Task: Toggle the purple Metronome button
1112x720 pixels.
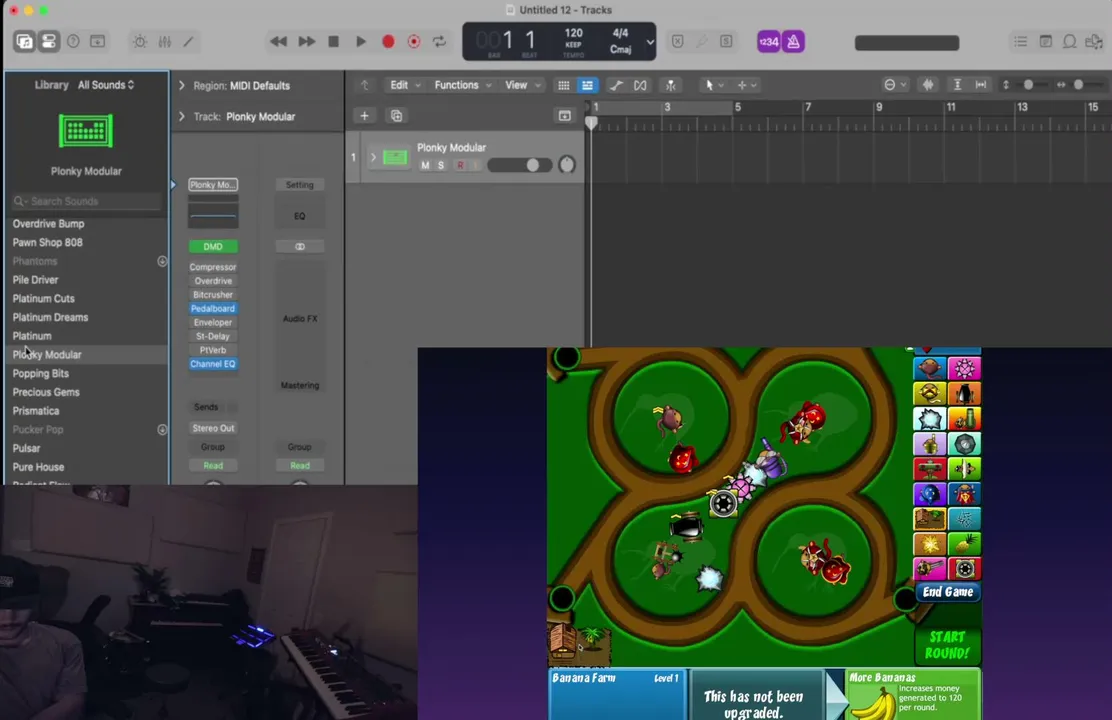Action: 793,42
